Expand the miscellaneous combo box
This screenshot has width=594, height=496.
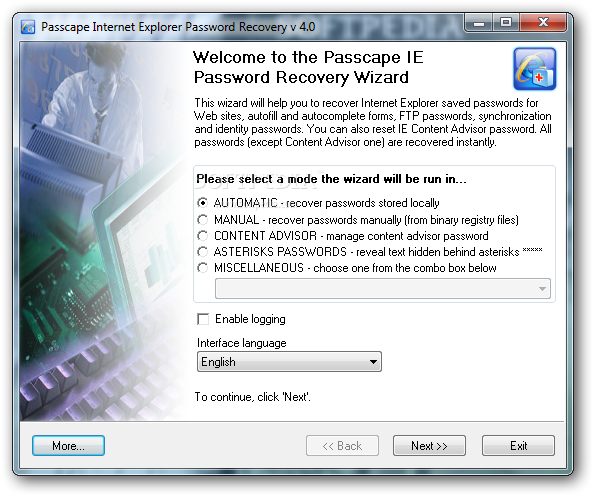pos(383,288)
